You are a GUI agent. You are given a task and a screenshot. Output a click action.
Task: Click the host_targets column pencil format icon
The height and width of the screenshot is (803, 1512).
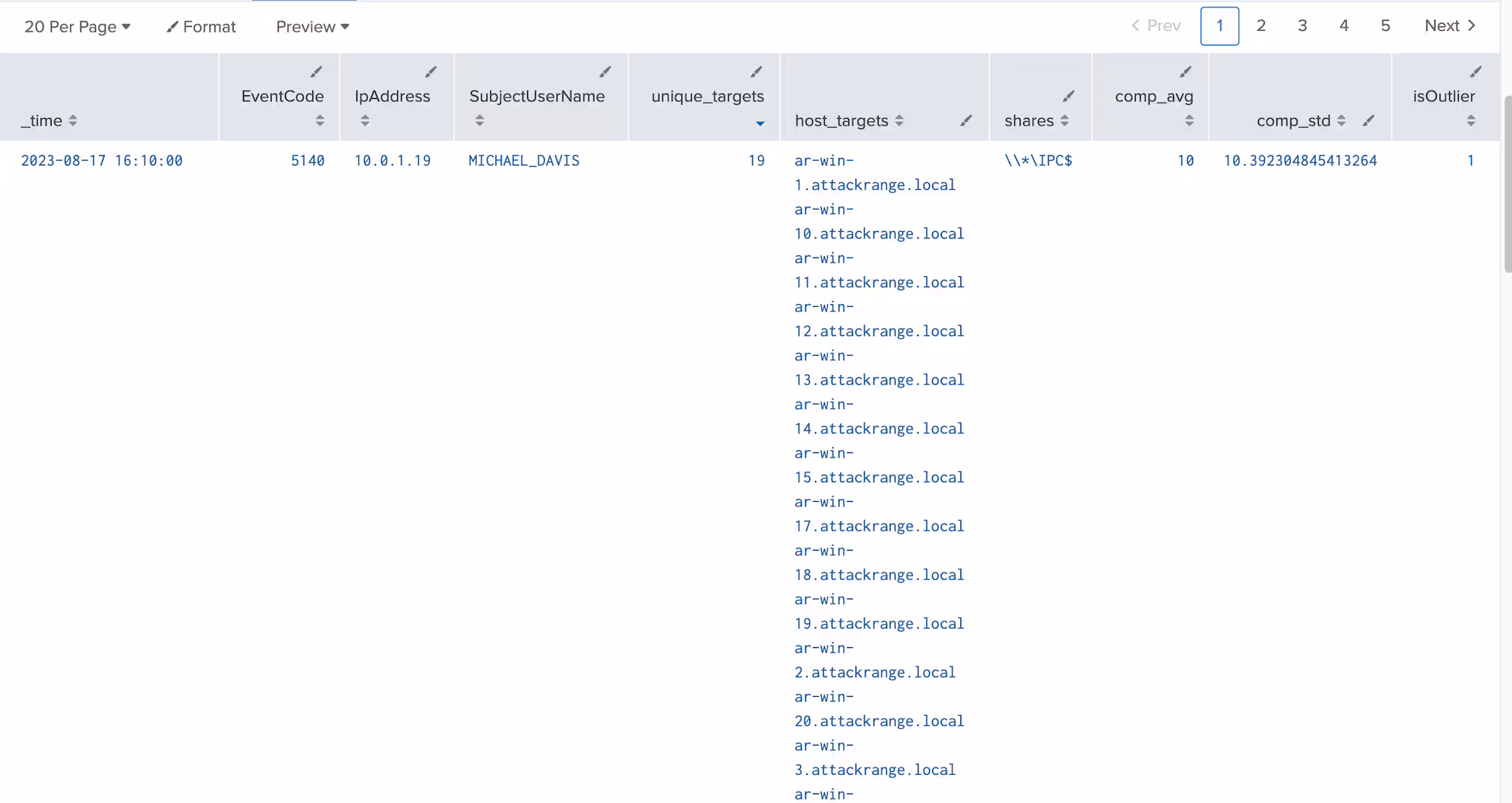966,120
